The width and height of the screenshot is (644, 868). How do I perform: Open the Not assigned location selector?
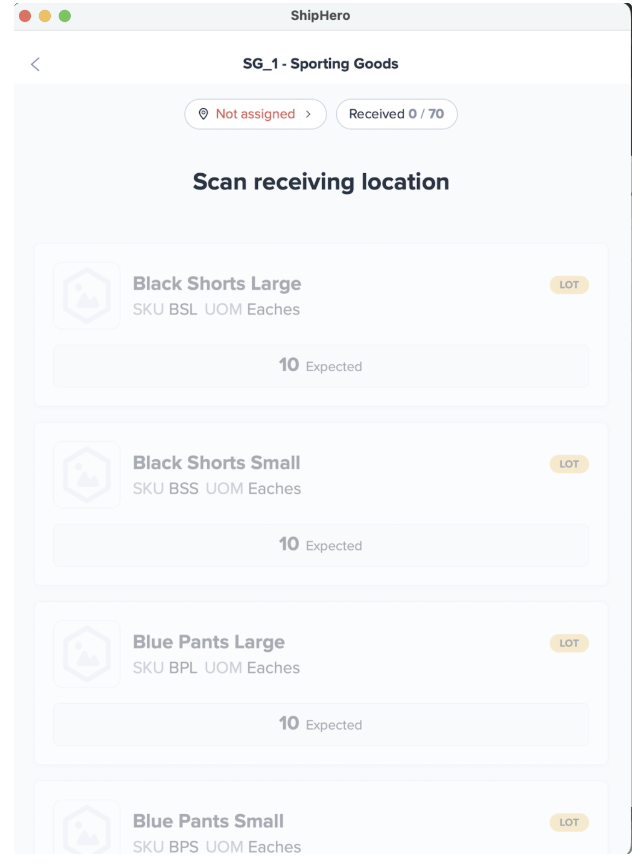point(255,114)
